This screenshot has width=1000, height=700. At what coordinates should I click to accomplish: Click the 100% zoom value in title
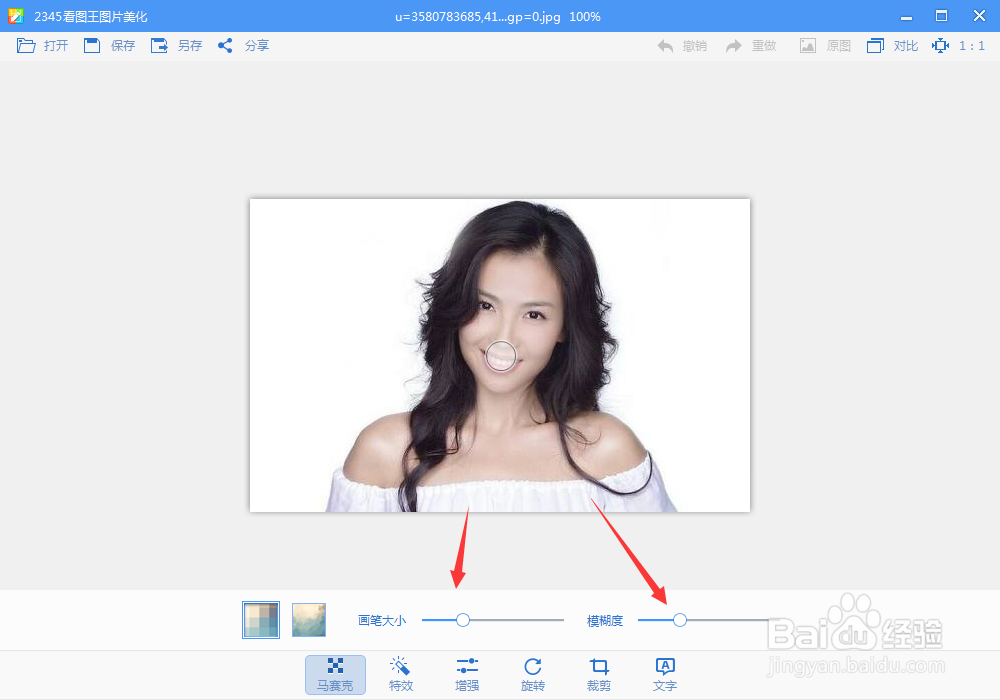pos(585,17)
